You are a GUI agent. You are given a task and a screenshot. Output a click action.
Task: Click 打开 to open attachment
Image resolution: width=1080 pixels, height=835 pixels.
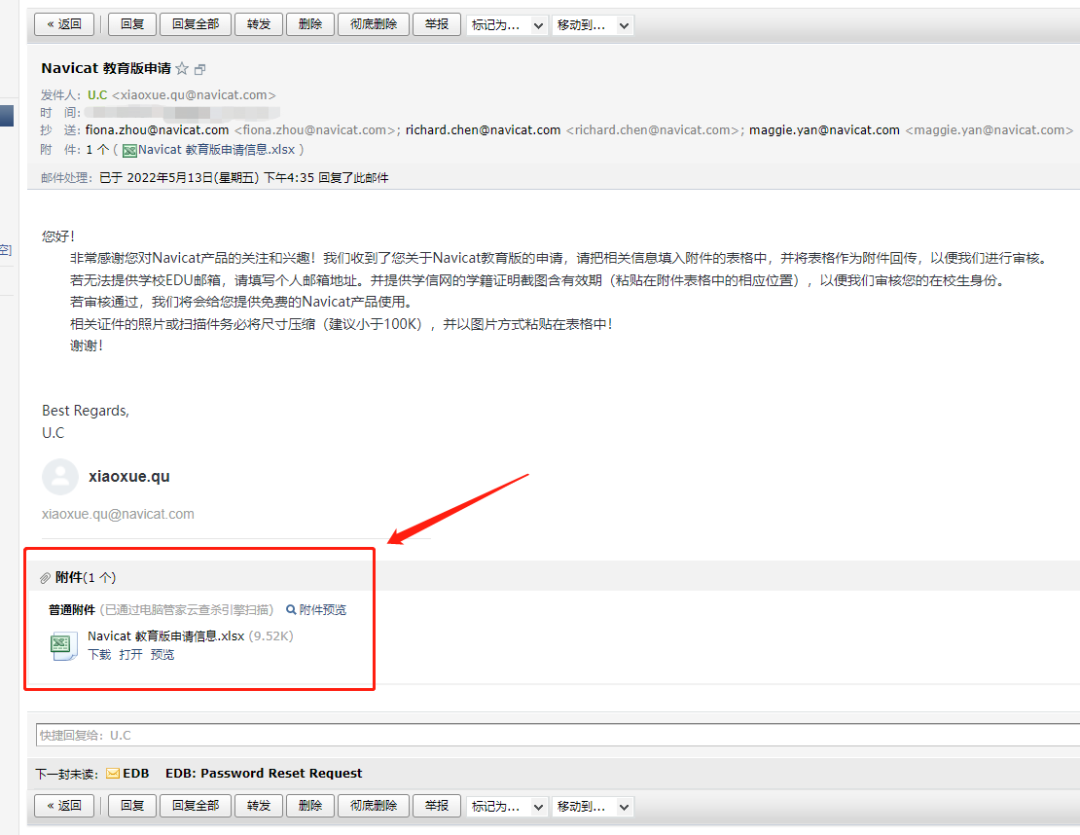pyautogui.click(x=131, y=654)
